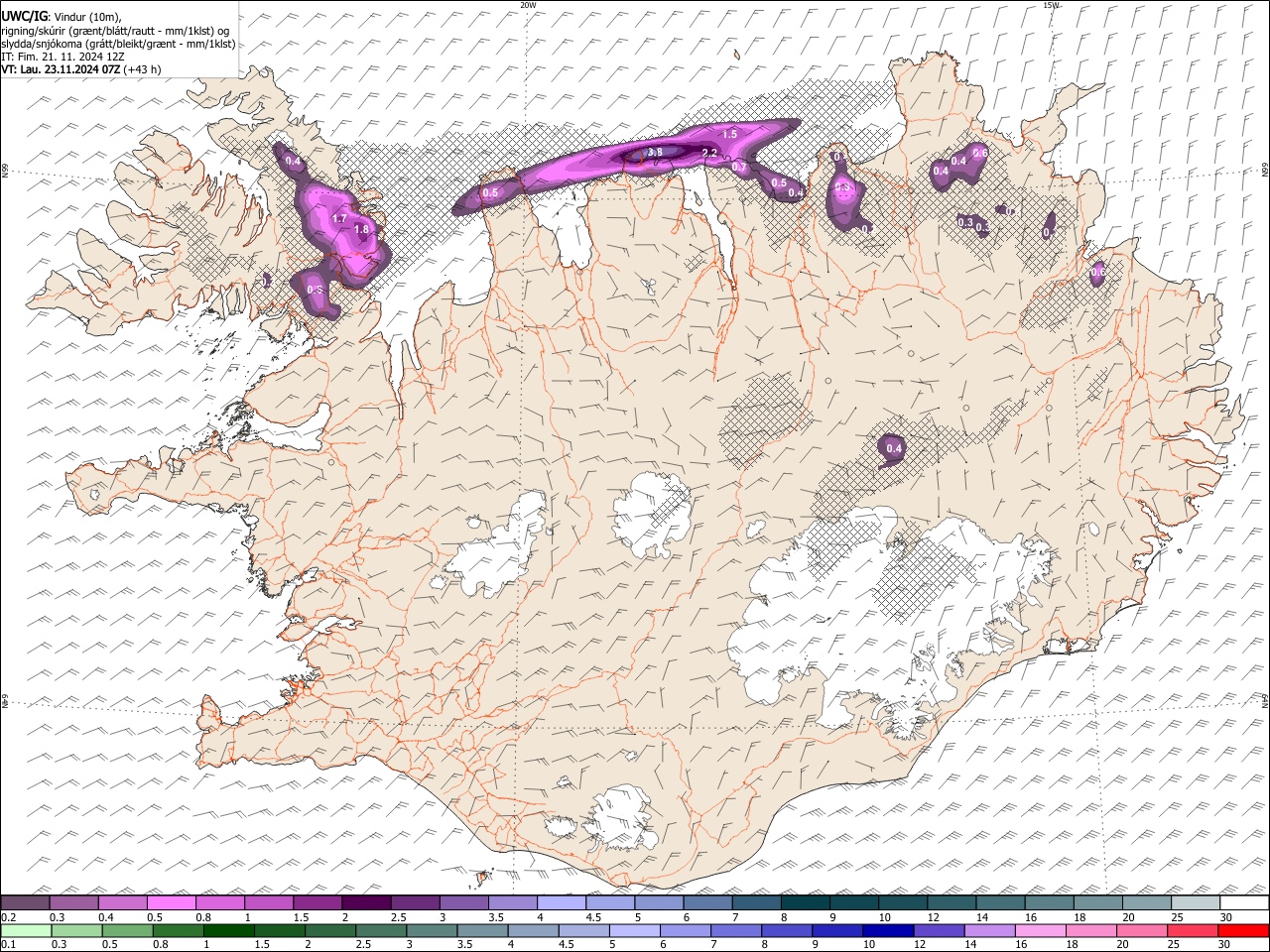This screenshot has height=952, width=1270.
Task: Click the pale green swatch between 0.1 and 0.3
Action: click(x=25, y=930)
